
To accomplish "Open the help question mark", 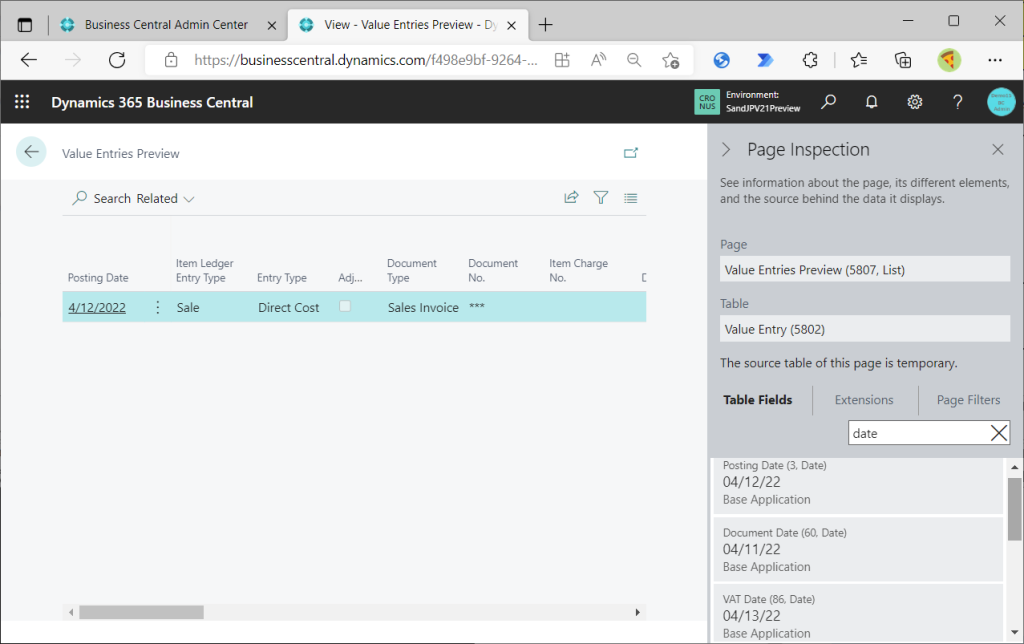I will pyautogui.click(x=957, y=102).
